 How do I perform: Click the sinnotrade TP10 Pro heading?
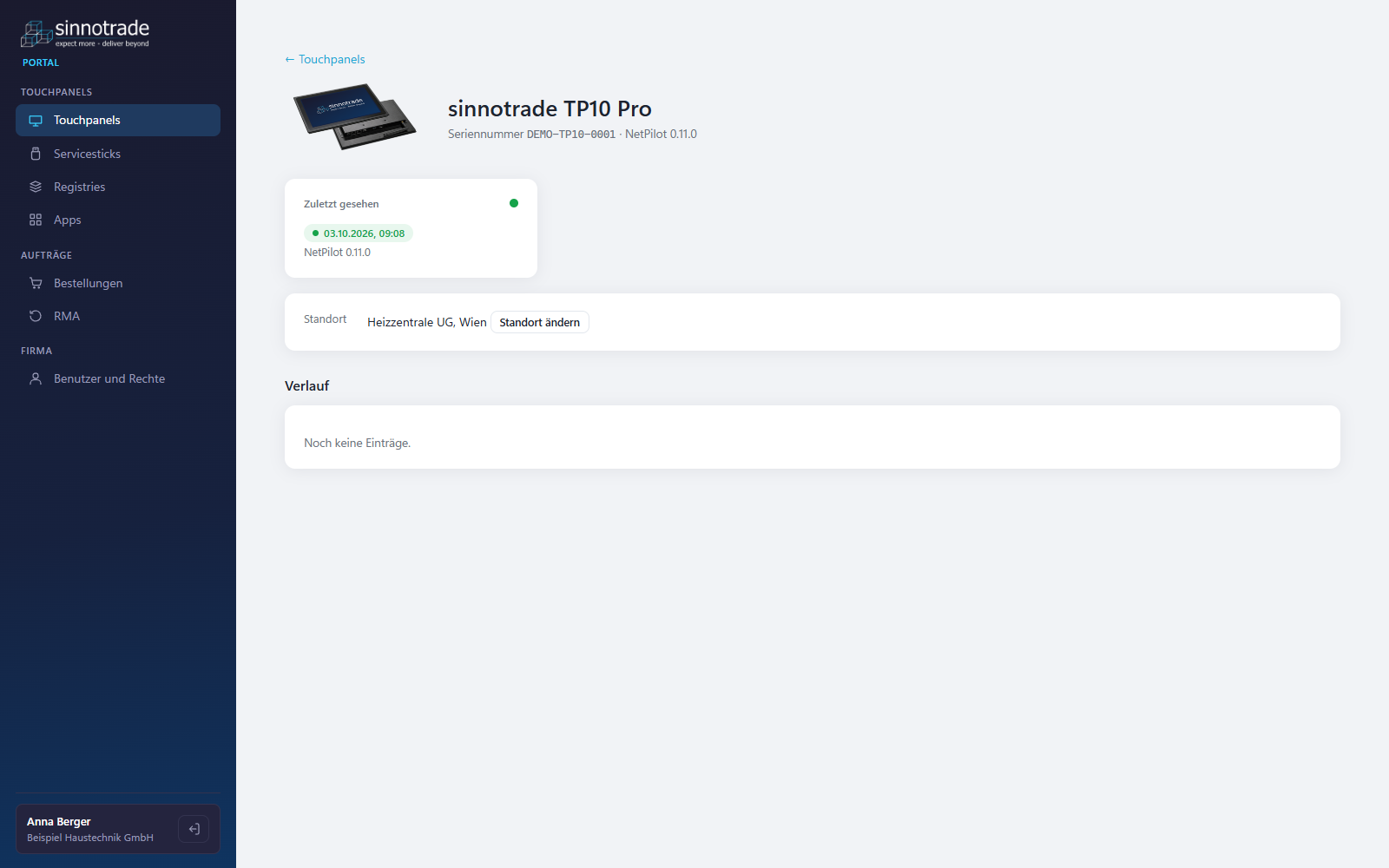pos(550,108)
